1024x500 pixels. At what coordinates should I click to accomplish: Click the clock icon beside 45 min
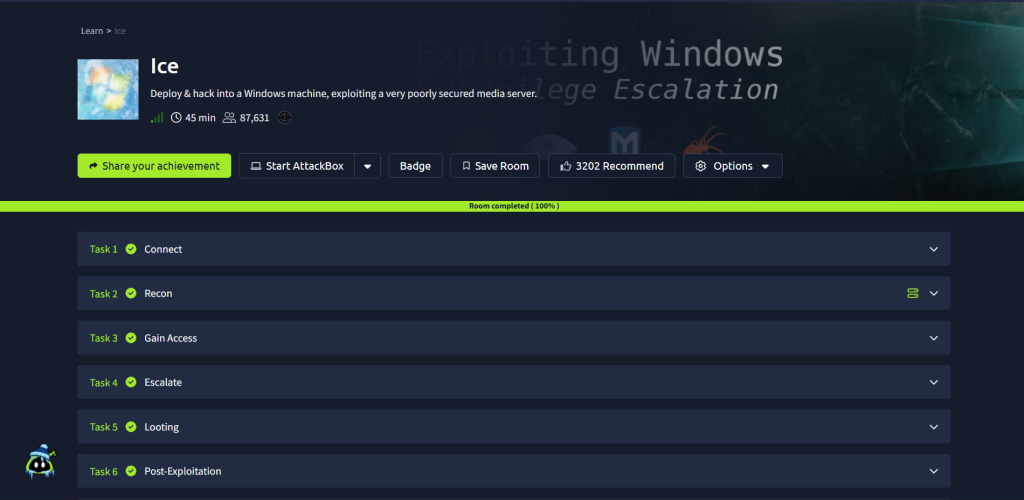pyautogui.click(x=176, y=118)
